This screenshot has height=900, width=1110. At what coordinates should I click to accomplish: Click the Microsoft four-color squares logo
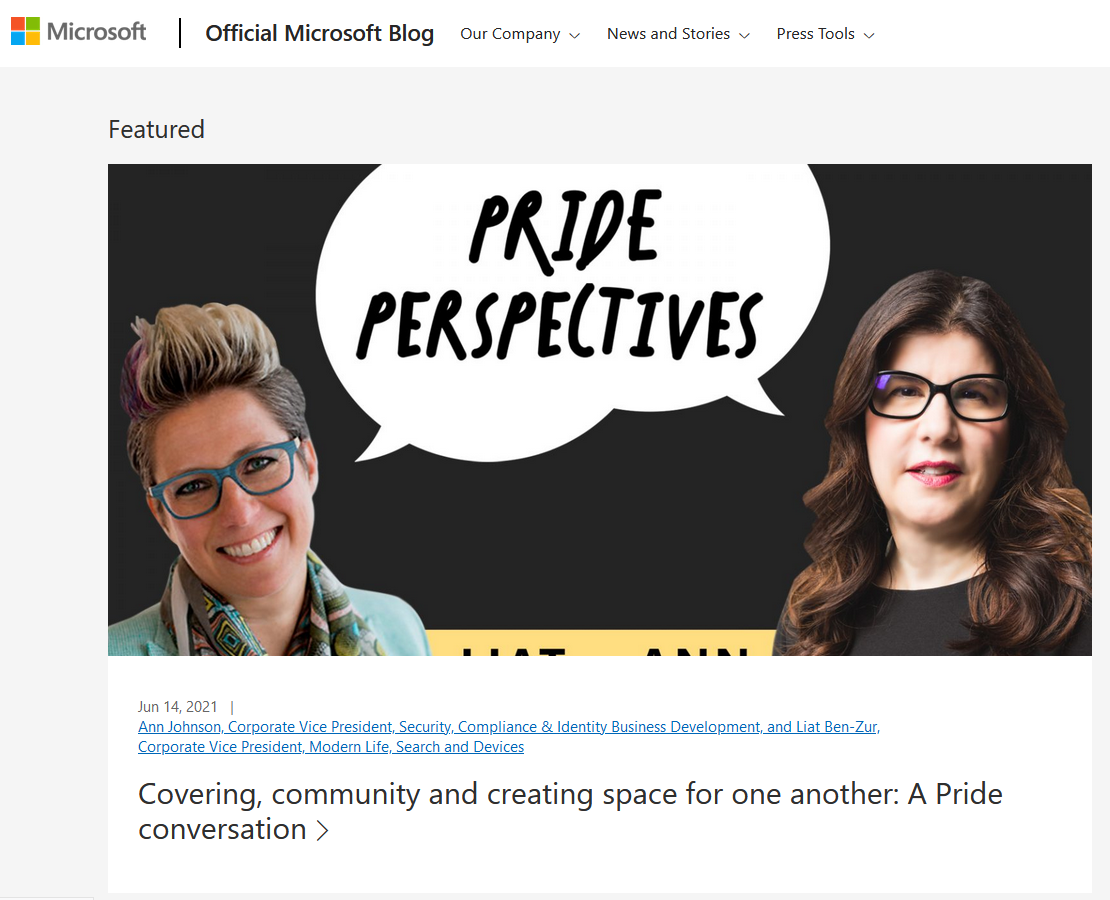(25, 31)
